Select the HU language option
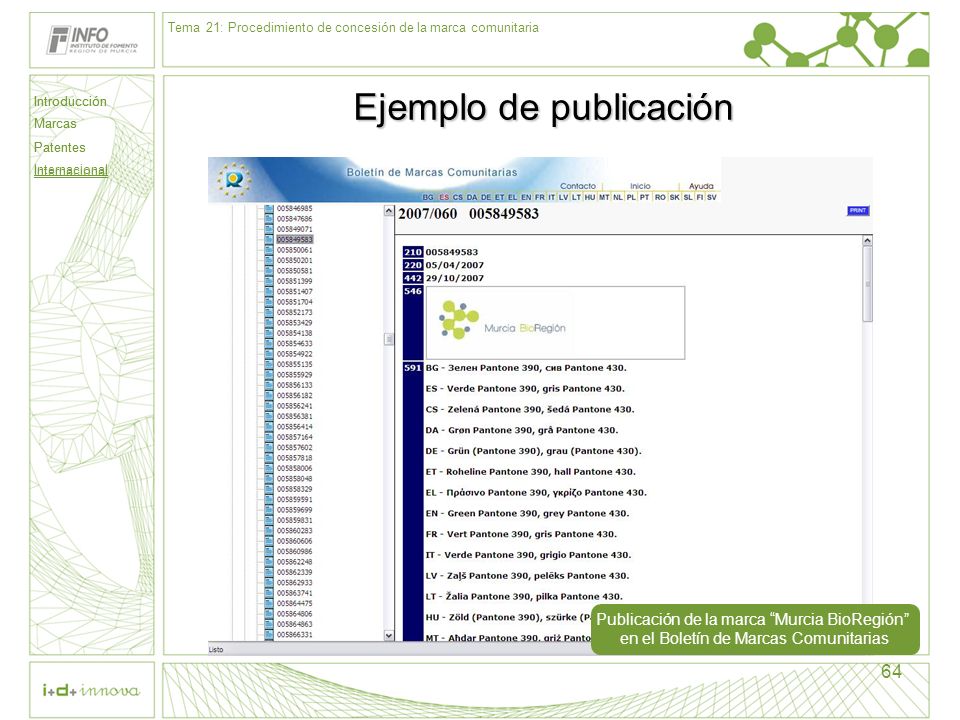This screenshot has height=720, width=960. 590,197
